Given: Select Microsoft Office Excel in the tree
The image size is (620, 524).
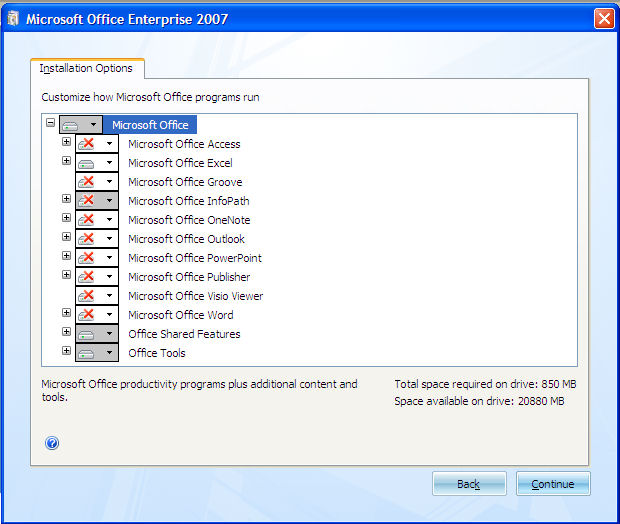Looking at the screenshot, I should [x=180, y=163].
